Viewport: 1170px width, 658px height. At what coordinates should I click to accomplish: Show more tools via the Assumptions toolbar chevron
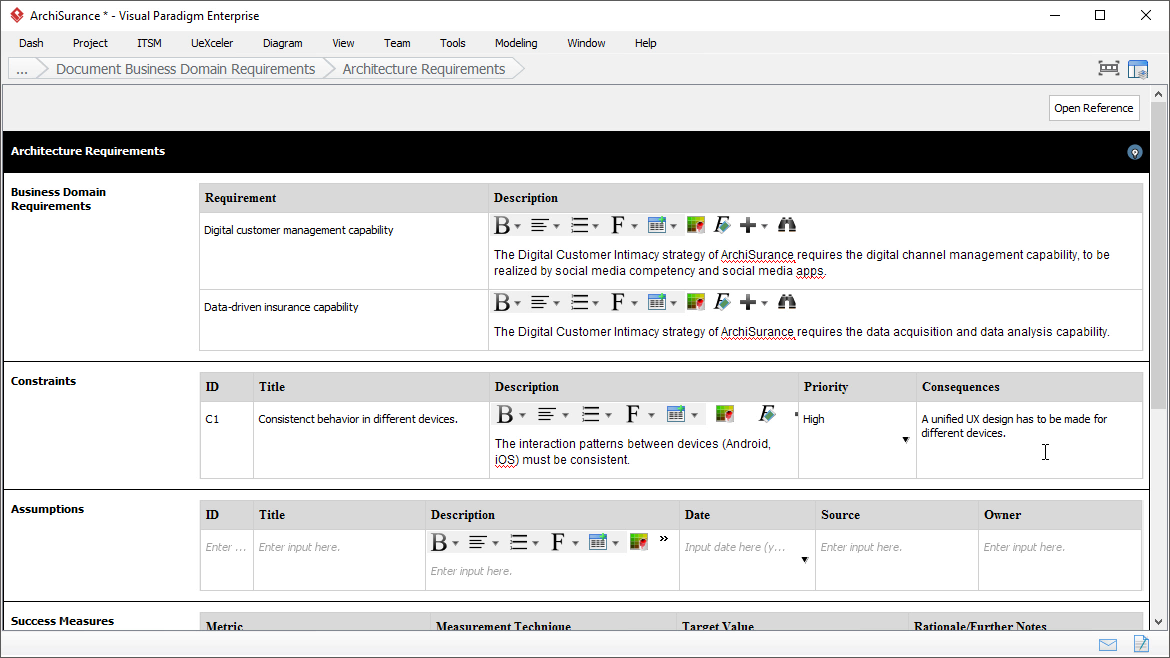pyautogui.click(x=663, y=539)
